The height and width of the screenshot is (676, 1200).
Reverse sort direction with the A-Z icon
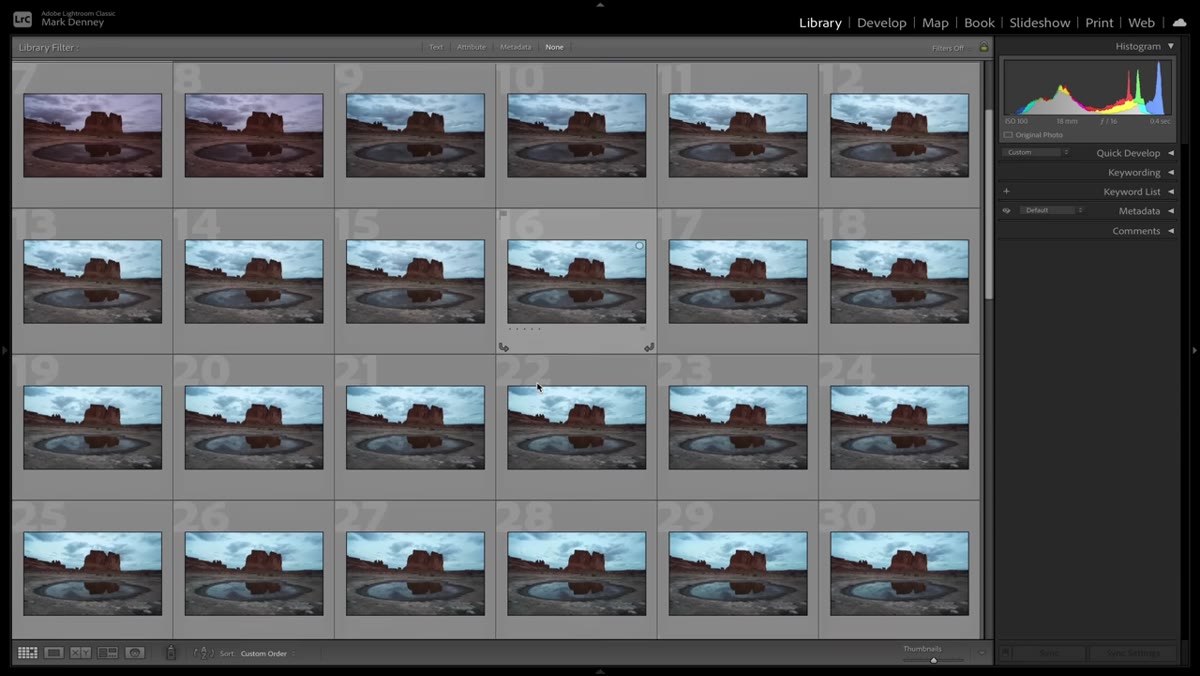[204, 653]
